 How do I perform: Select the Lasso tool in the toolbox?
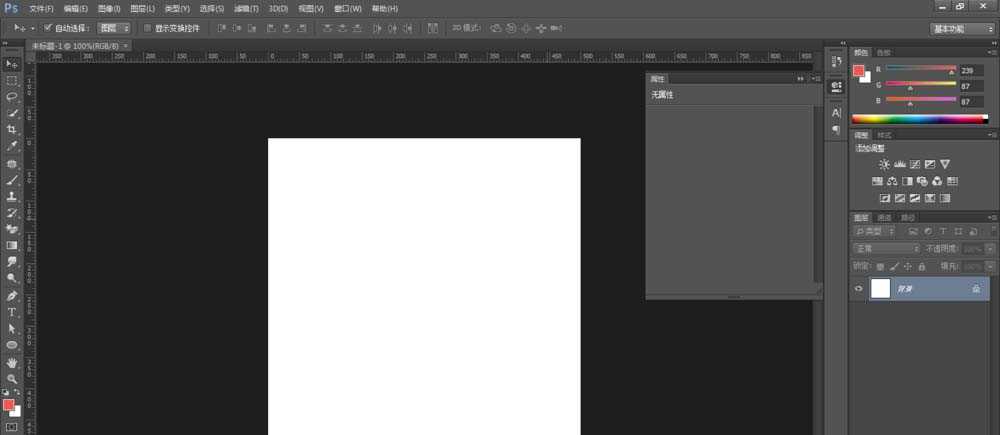point(12,97)
